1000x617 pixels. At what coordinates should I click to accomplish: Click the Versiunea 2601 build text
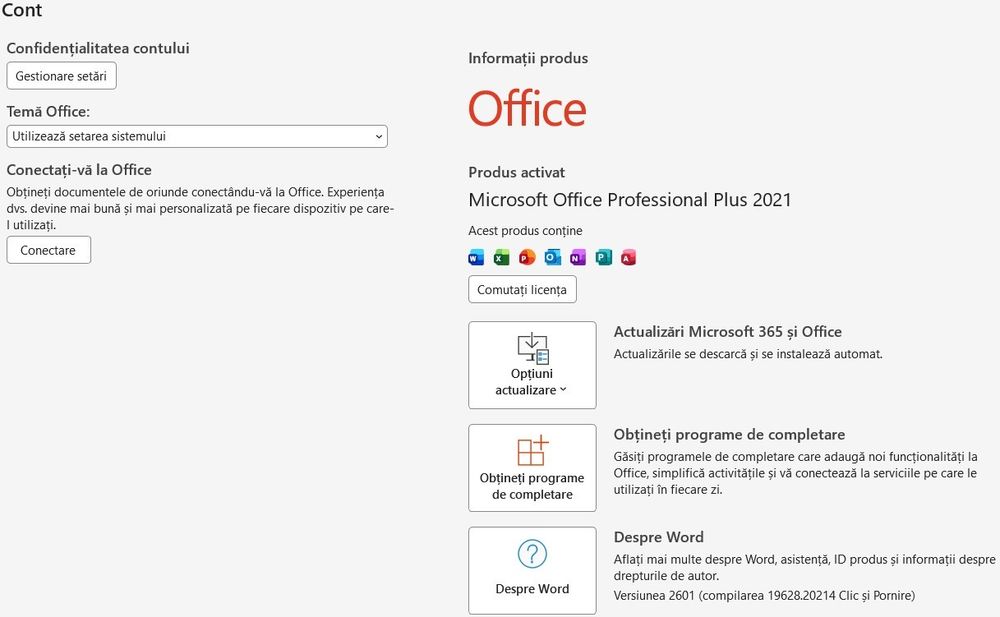click(764, 596)
